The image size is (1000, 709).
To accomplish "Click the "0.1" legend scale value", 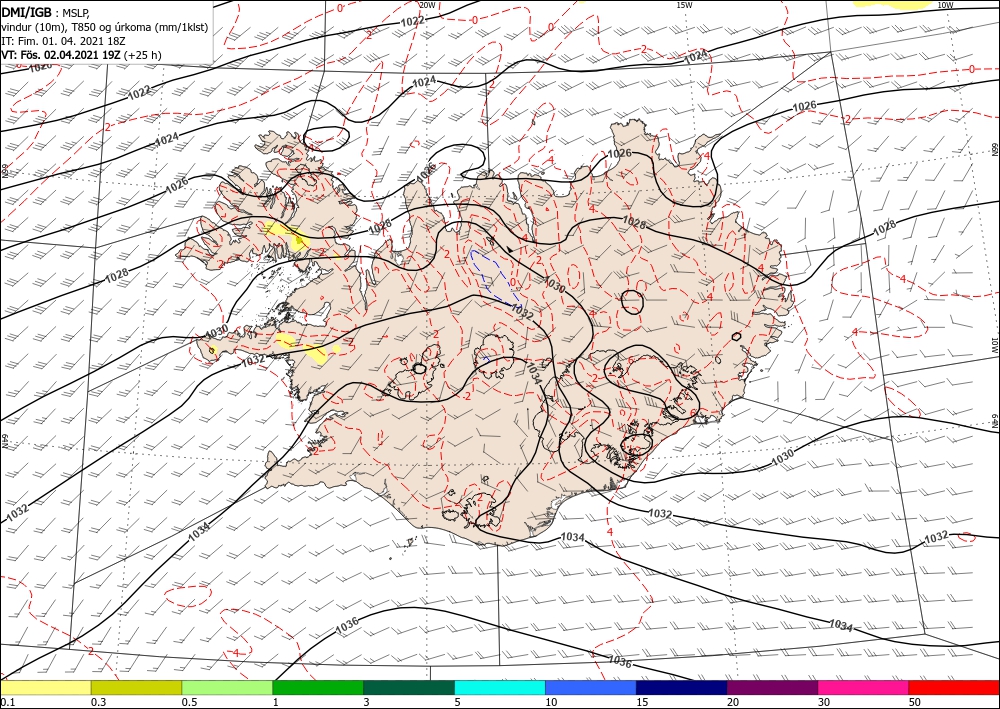I will coord(8,702).
